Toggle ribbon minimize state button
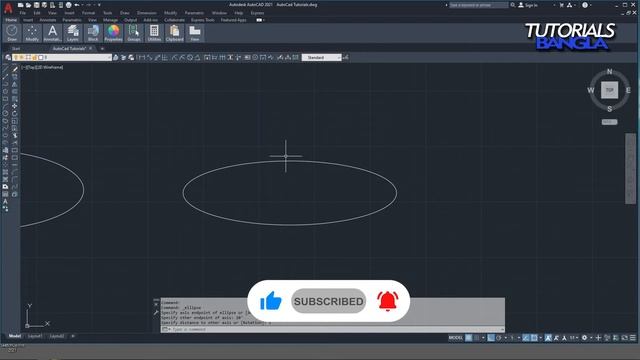This screenshot has width=640, height=360. (x=259, y=20)
